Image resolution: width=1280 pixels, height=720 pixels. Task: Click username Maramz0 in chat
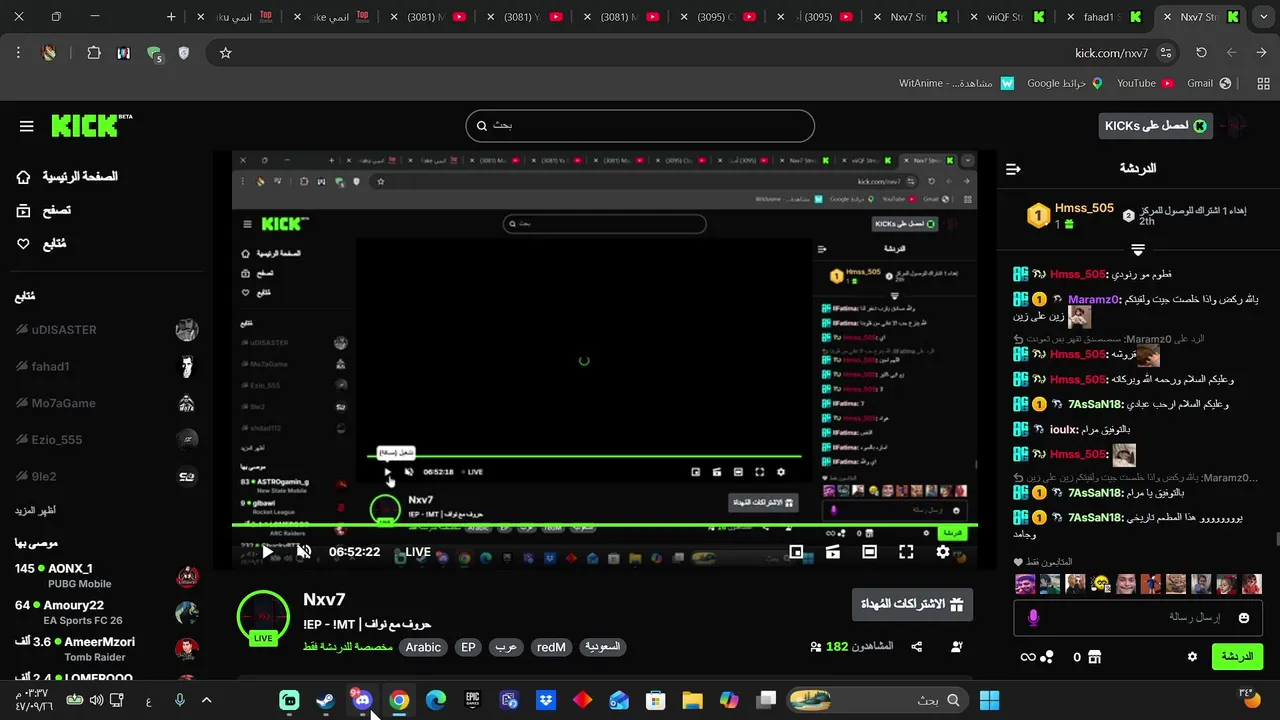(1091, 300)
